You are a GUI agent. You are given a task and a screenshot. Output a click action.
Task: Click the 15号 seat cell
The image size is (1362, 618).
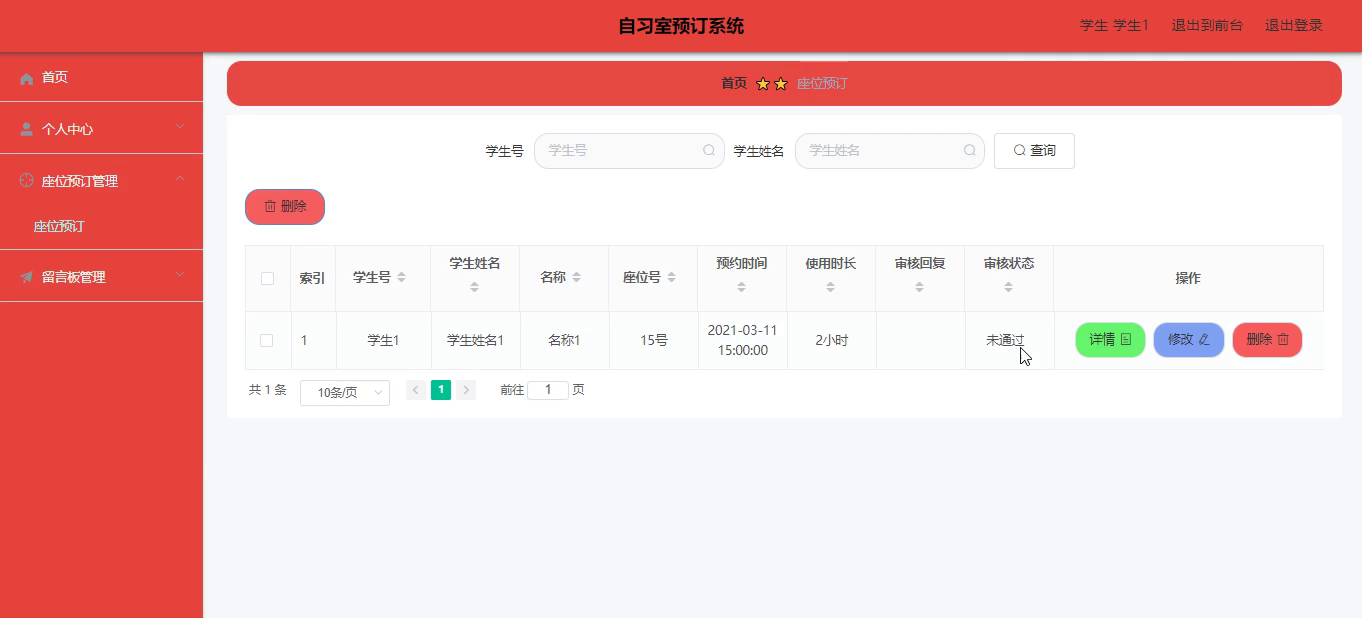coord(654,340)
